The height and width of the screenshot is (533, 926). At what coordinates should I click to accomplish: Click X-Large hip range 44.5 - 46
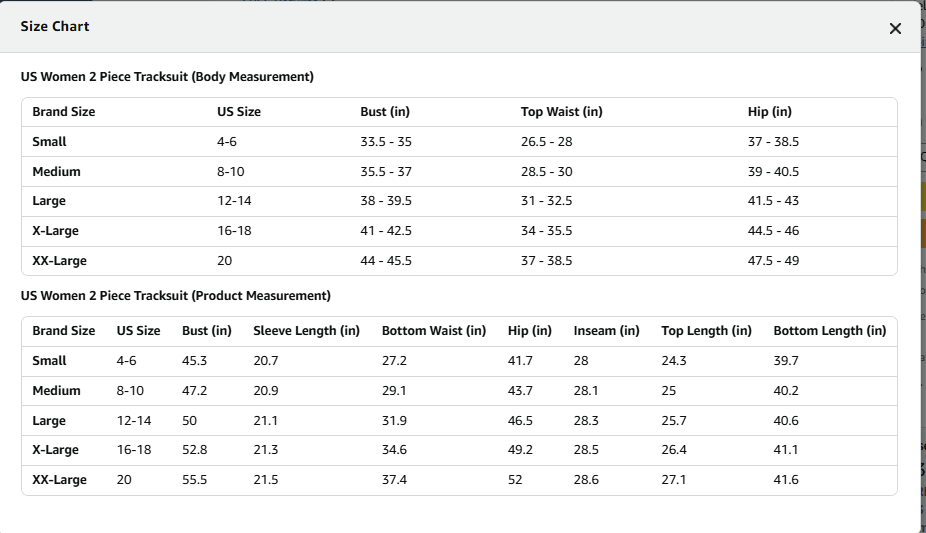pyautogui.click(x=773, y=231)
